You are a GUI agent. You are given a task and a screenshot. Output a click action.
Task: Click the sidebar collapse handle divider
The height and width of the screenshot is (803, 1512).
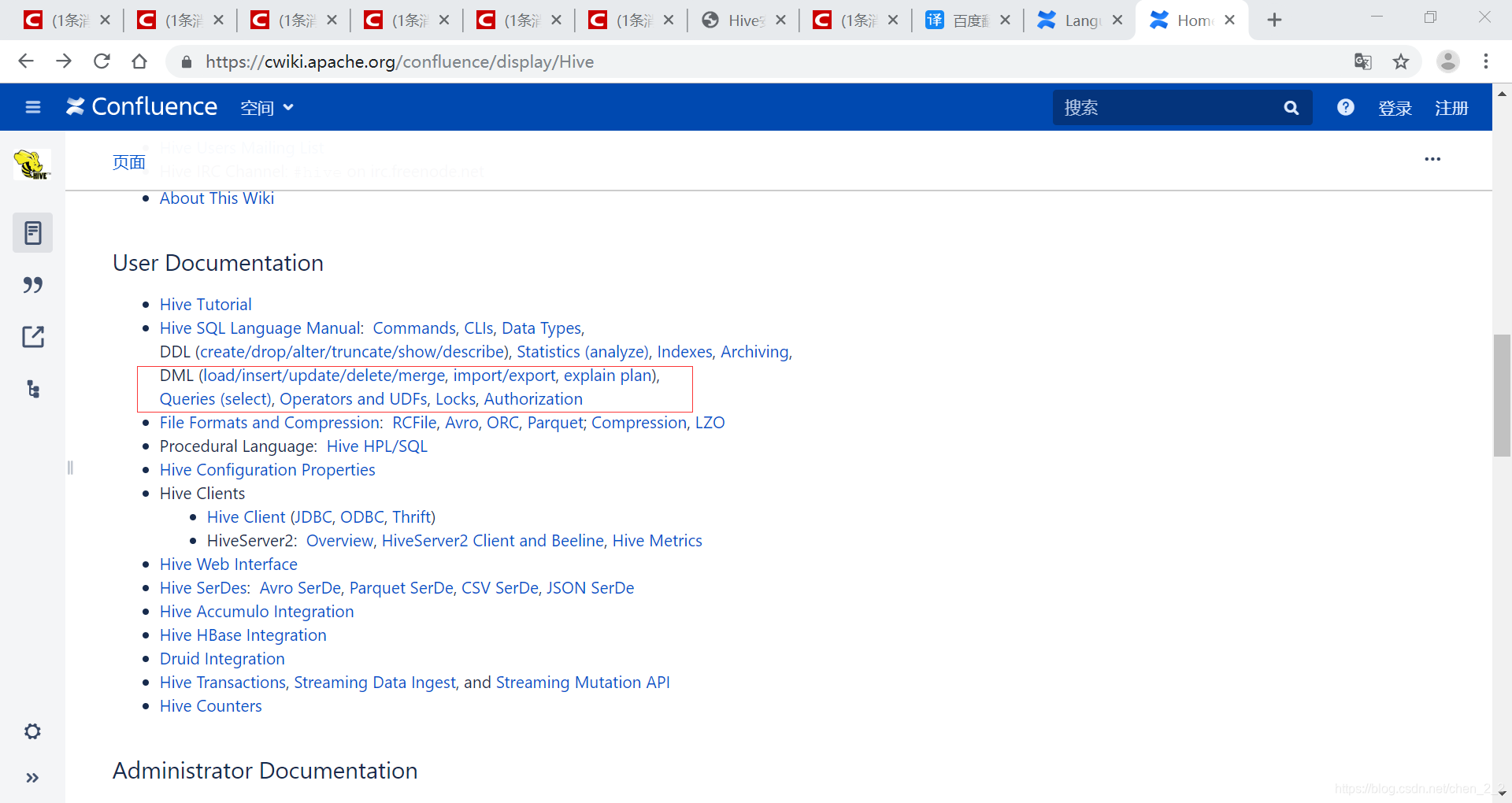click(70, 468)
